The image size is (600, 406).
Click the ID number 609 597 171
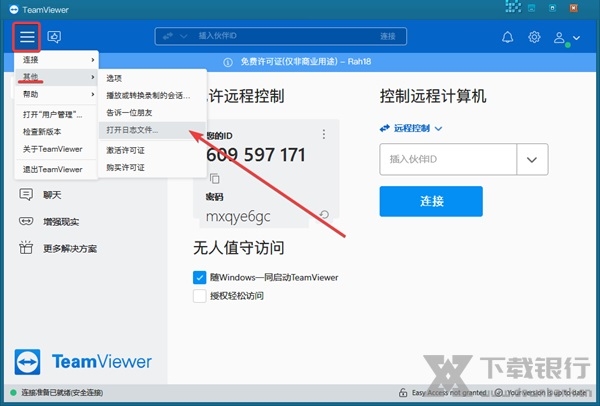pyautogui.click(x=256, y=155)
